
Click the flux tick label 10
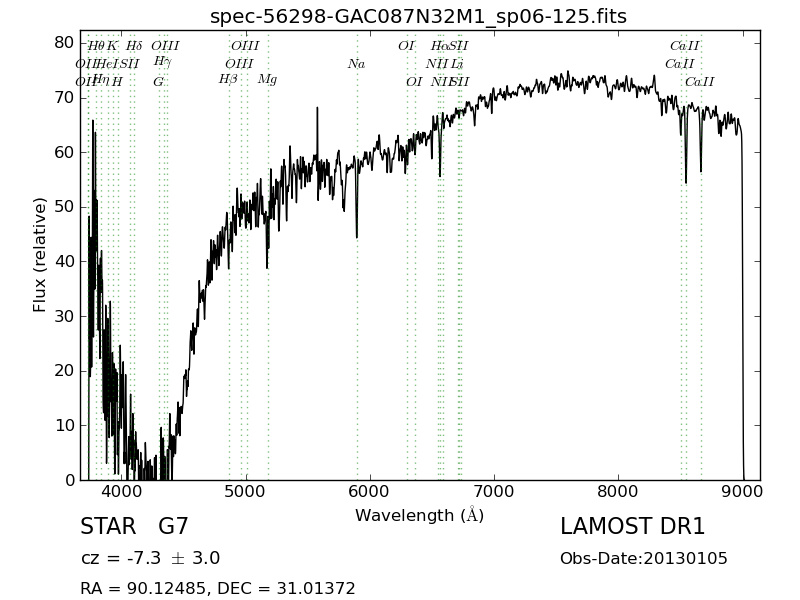[x=64, y=426]
